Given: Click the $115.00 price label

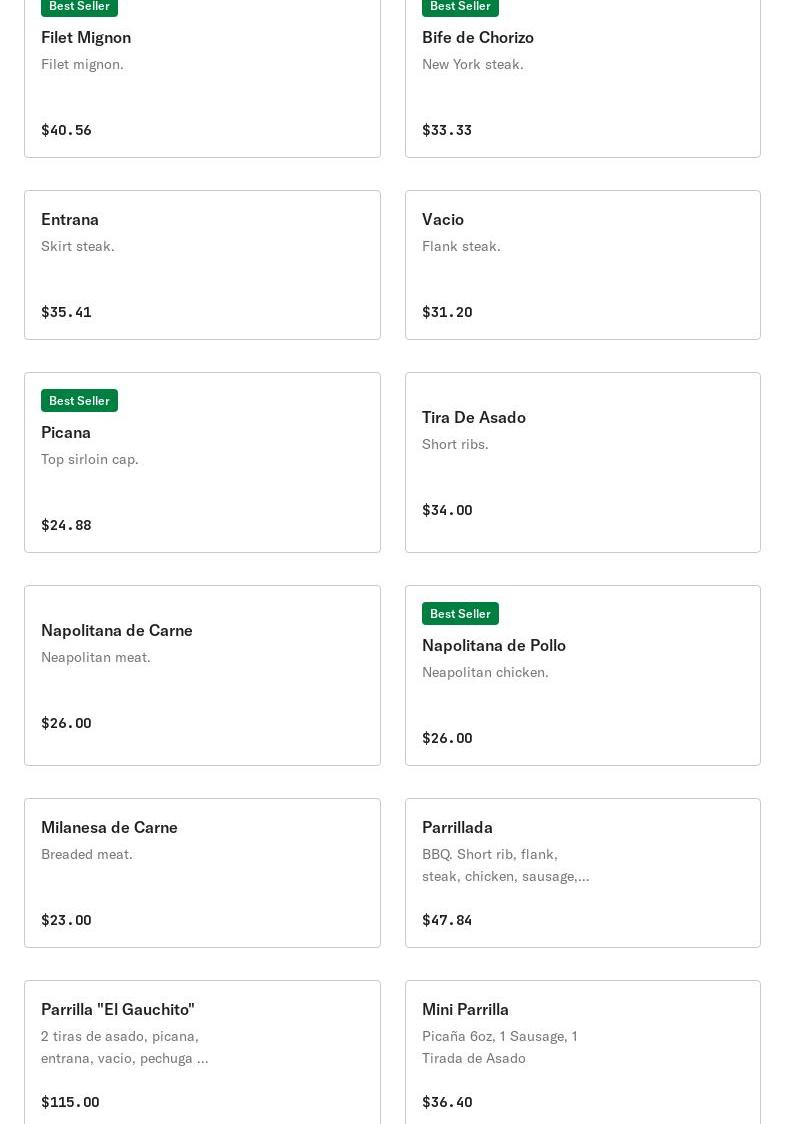Looking at the screenshot, I should click(70, 1102).
